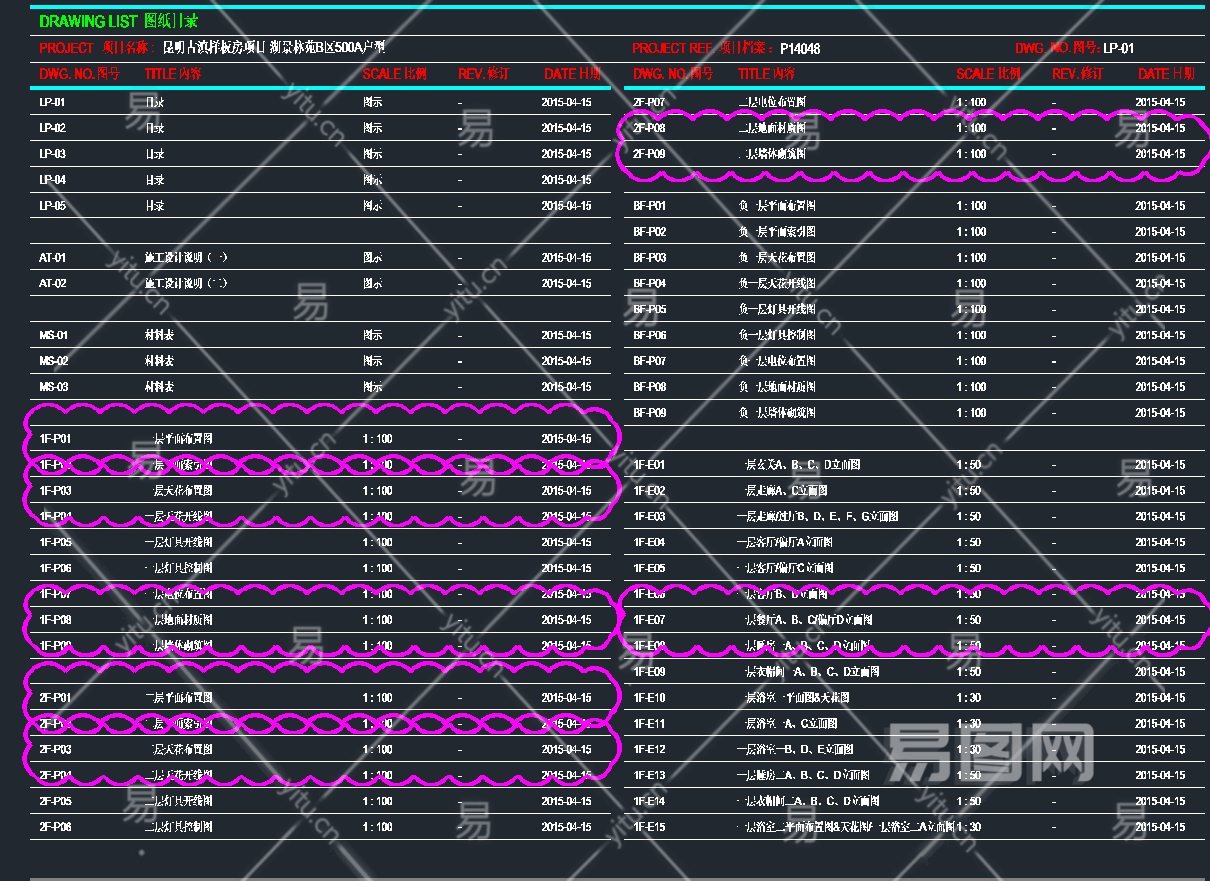Click the 2F-P01 drawing number
Image resolution: width=1210 pixels, height=881 pixels.
pyautogui.click(x=55, y=698)
